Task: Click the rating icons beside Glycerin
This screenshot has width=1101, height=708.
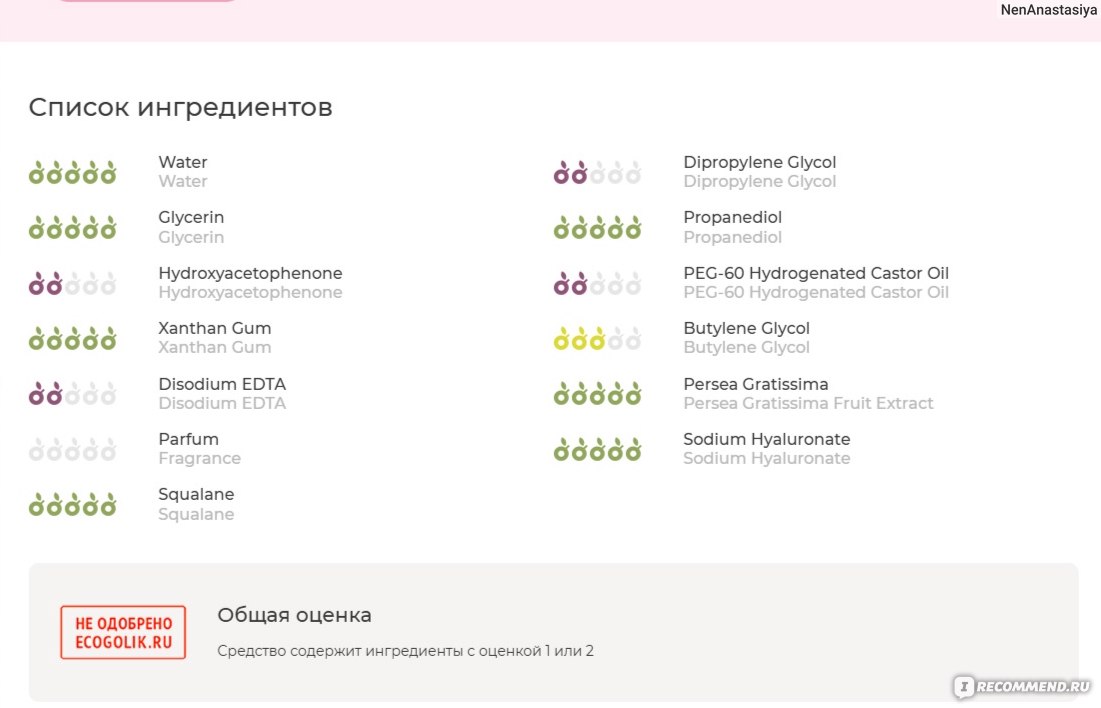Action: (72, 228)
